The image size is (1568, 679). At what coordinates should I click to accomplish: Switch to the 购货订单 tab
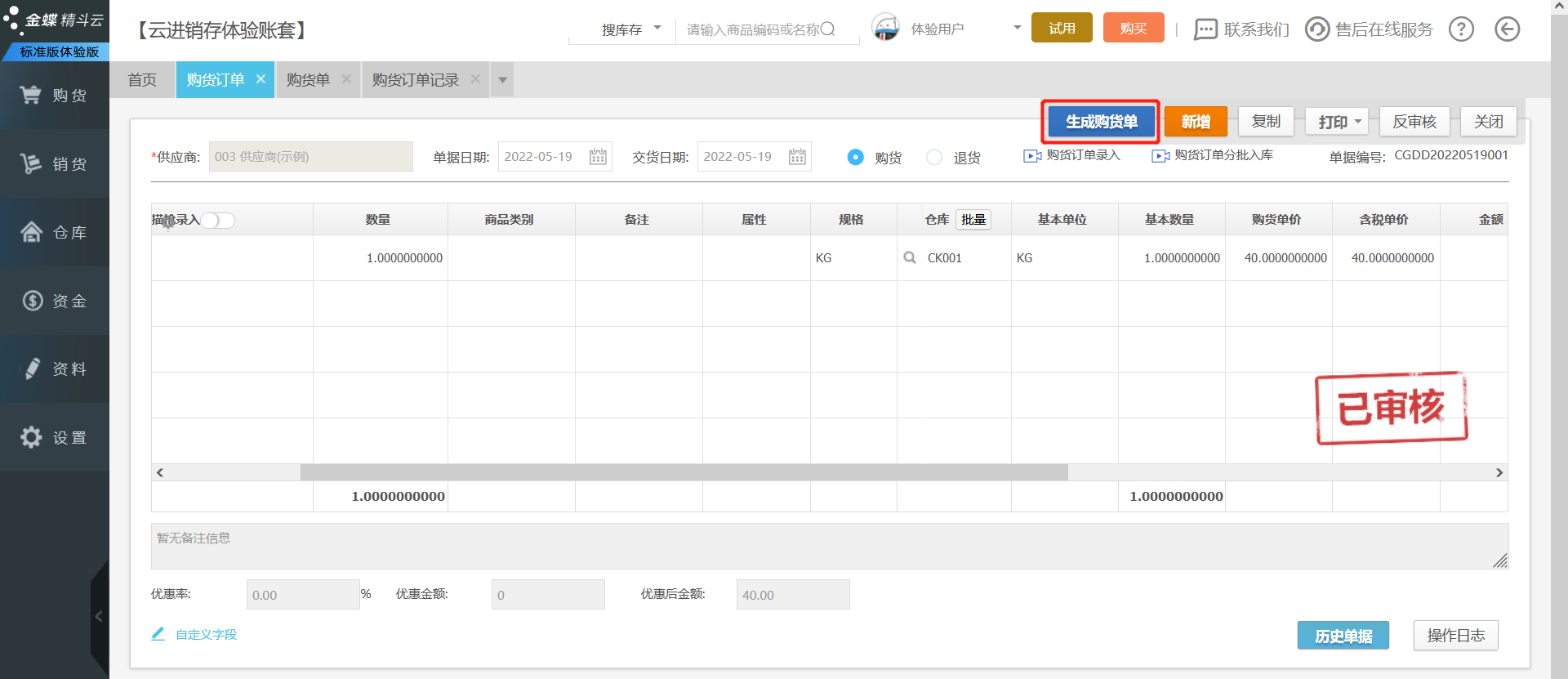tap(216, 80)
